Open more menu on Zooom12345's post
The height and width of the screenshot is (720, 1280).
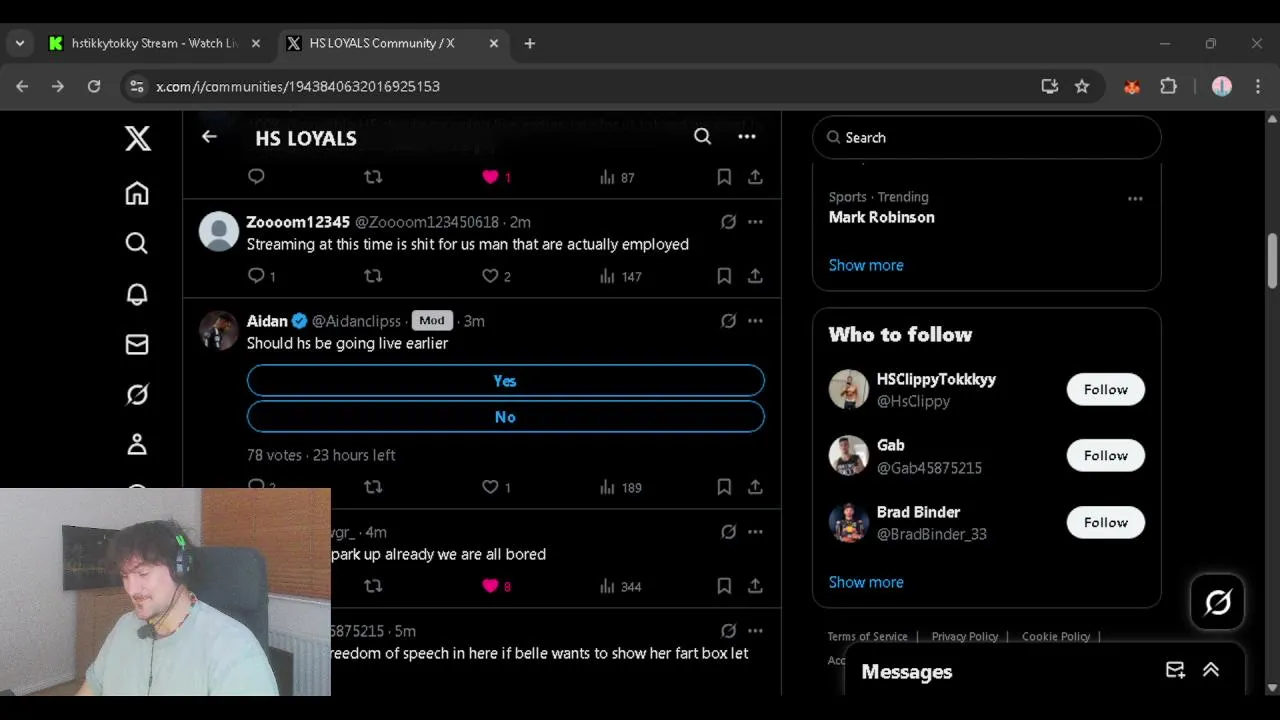(755, 222)
